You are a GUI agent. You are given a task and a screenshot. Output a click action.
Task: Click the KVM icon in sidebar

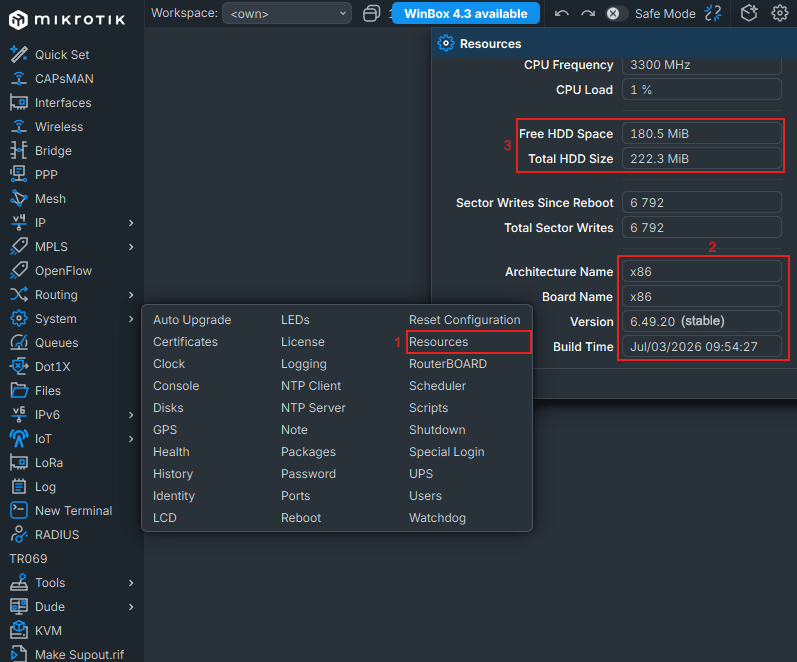[x=19, y=630]
